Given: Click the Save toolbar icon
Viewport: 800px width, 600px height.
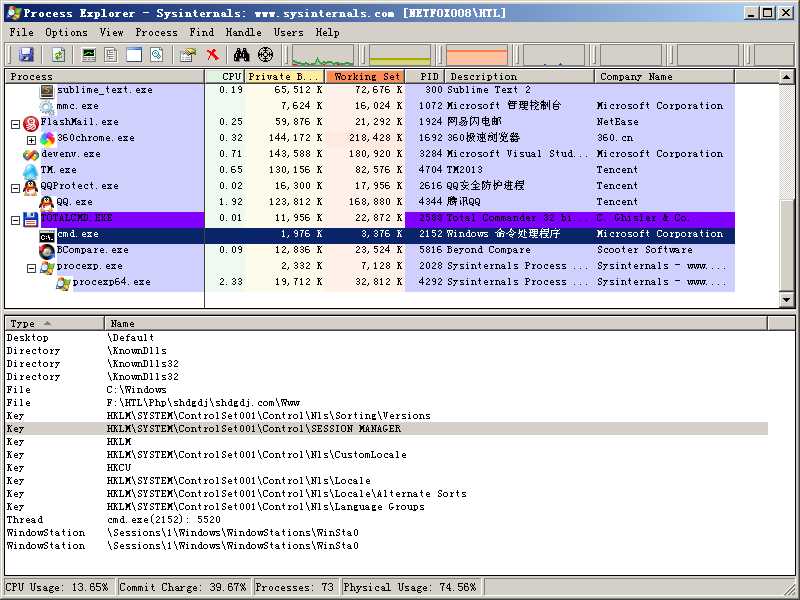Looking at the screenshot, I should click(x=26, y=55).
